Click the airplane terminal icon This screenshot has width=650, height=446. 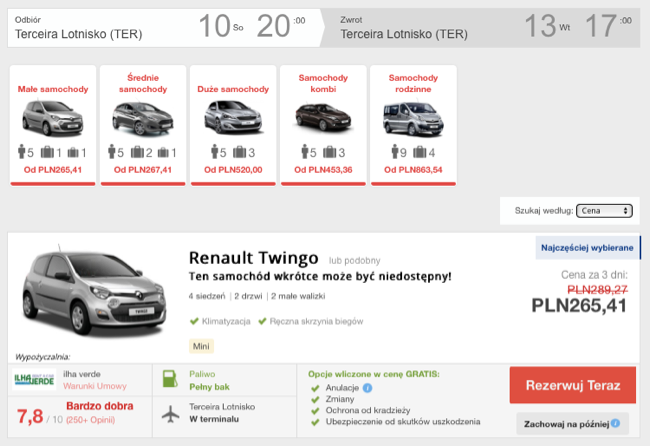click(x=168, y=414)
